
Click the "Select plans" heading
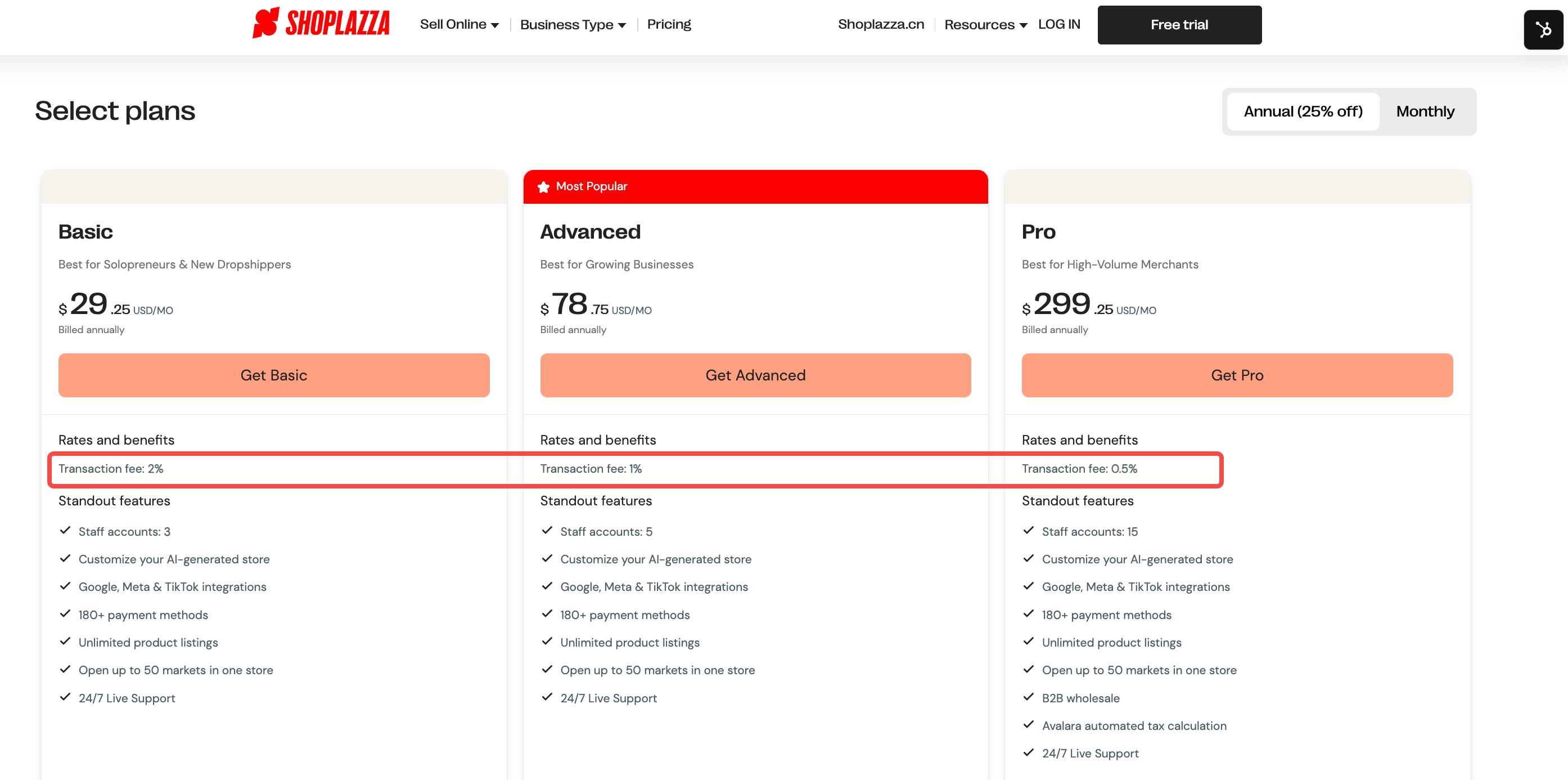[x=115, y=111]
